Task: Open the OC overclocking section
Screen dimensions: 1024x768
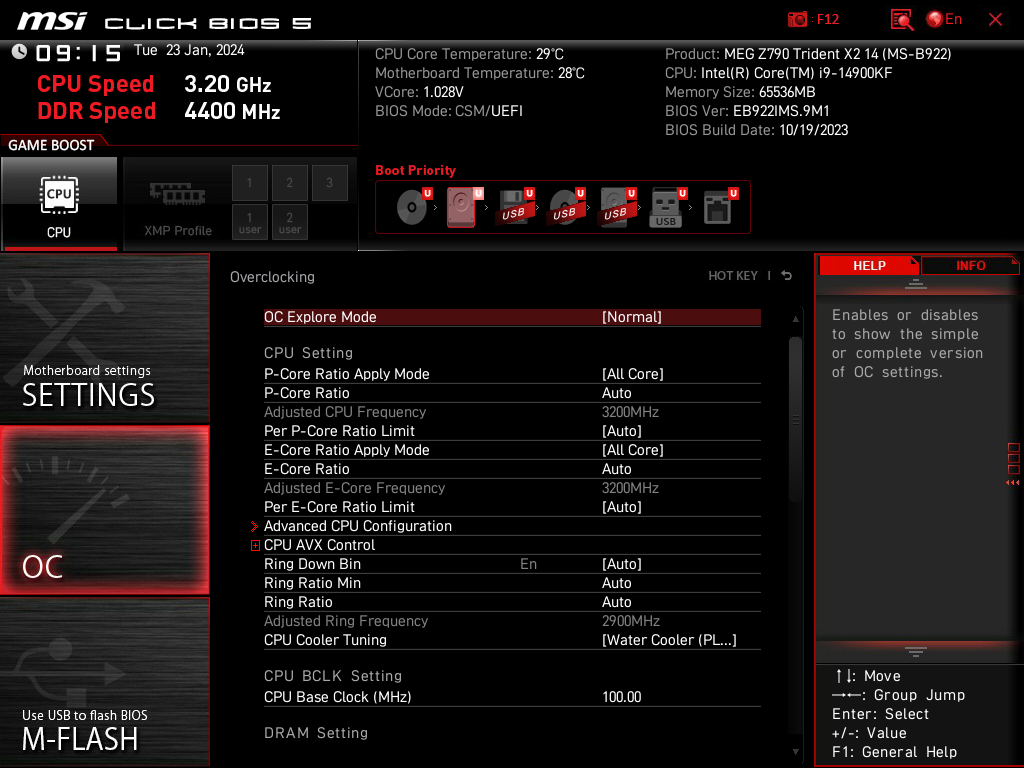Action: (x=104, y=510)
